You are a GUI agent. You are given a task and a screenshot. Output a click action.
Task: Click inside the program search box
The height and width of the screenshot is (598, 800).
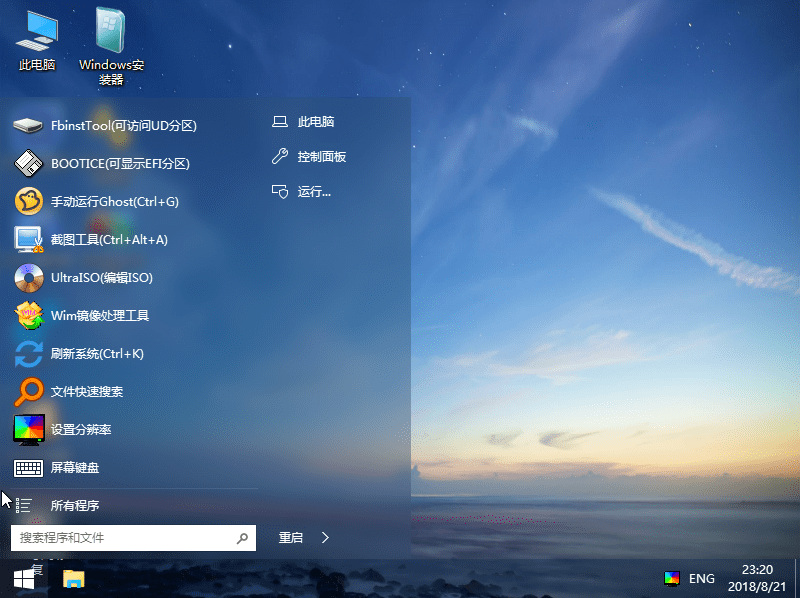[x=120, y=537]
